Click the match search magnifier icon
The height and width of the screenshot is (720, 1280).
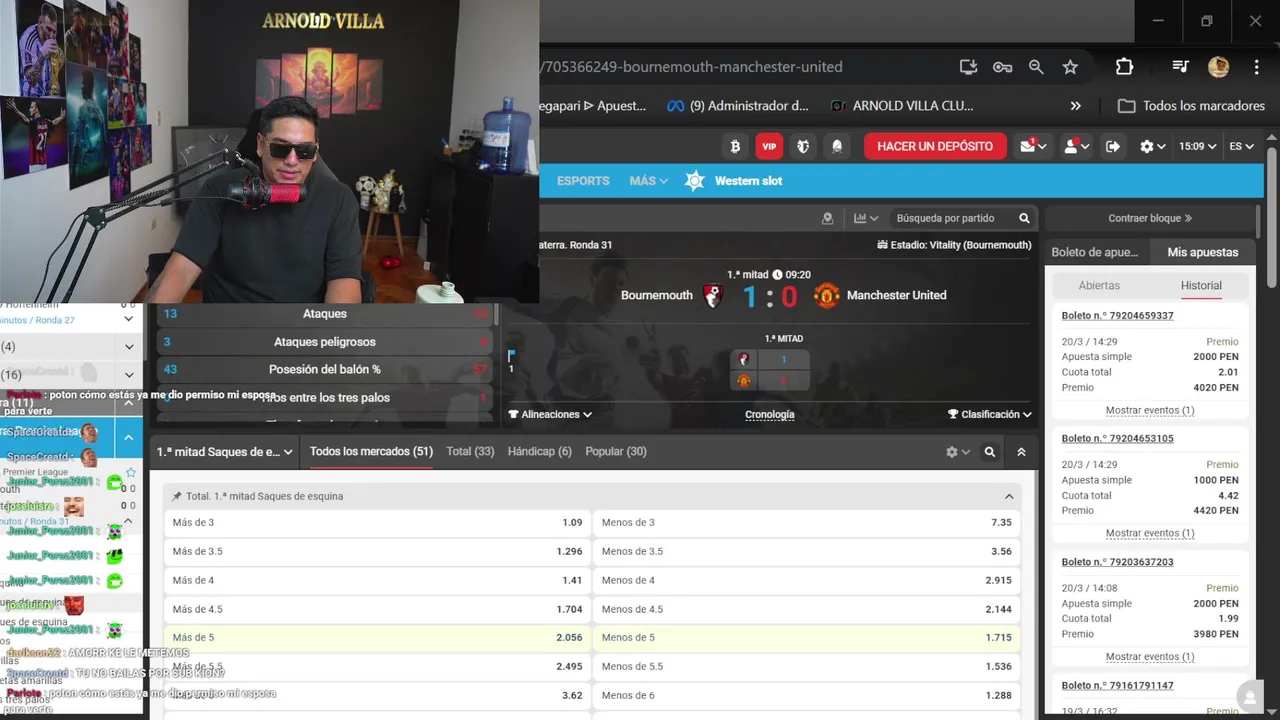(1024, 218)
